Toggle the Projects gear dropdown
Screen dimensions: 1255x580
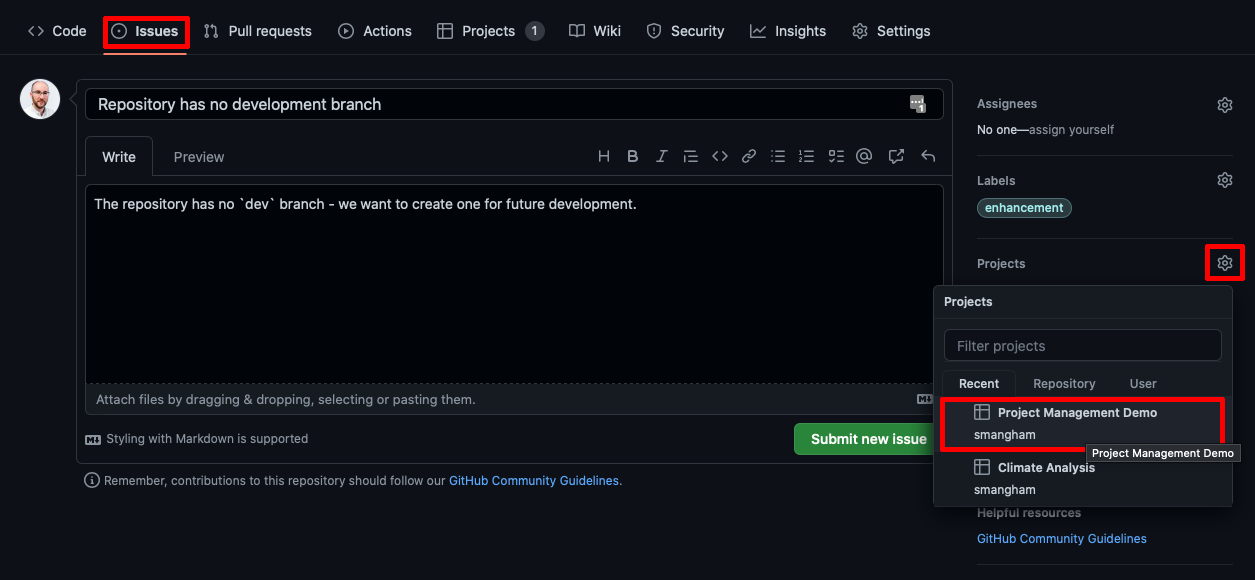point(1224,263)
